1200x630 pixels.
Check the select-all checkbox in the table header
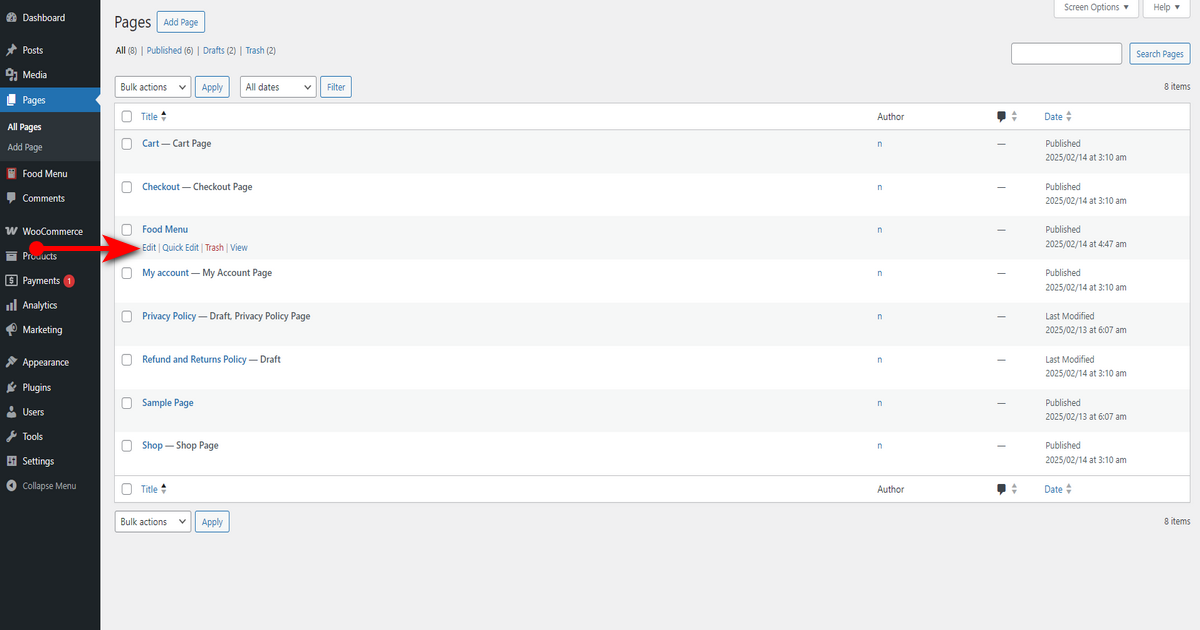(x=127, y=117)
